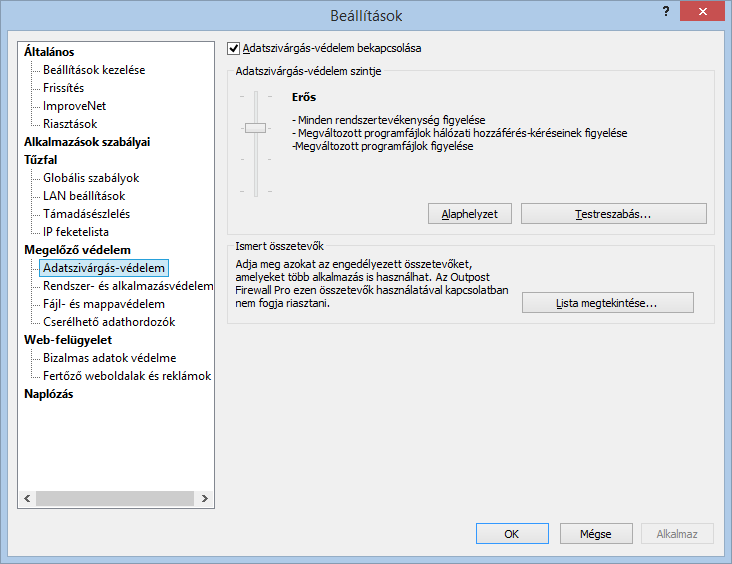Open Testreszabás… customization dialog
The width and height of the screenshot is (732, 564).
tap(613, 214)
